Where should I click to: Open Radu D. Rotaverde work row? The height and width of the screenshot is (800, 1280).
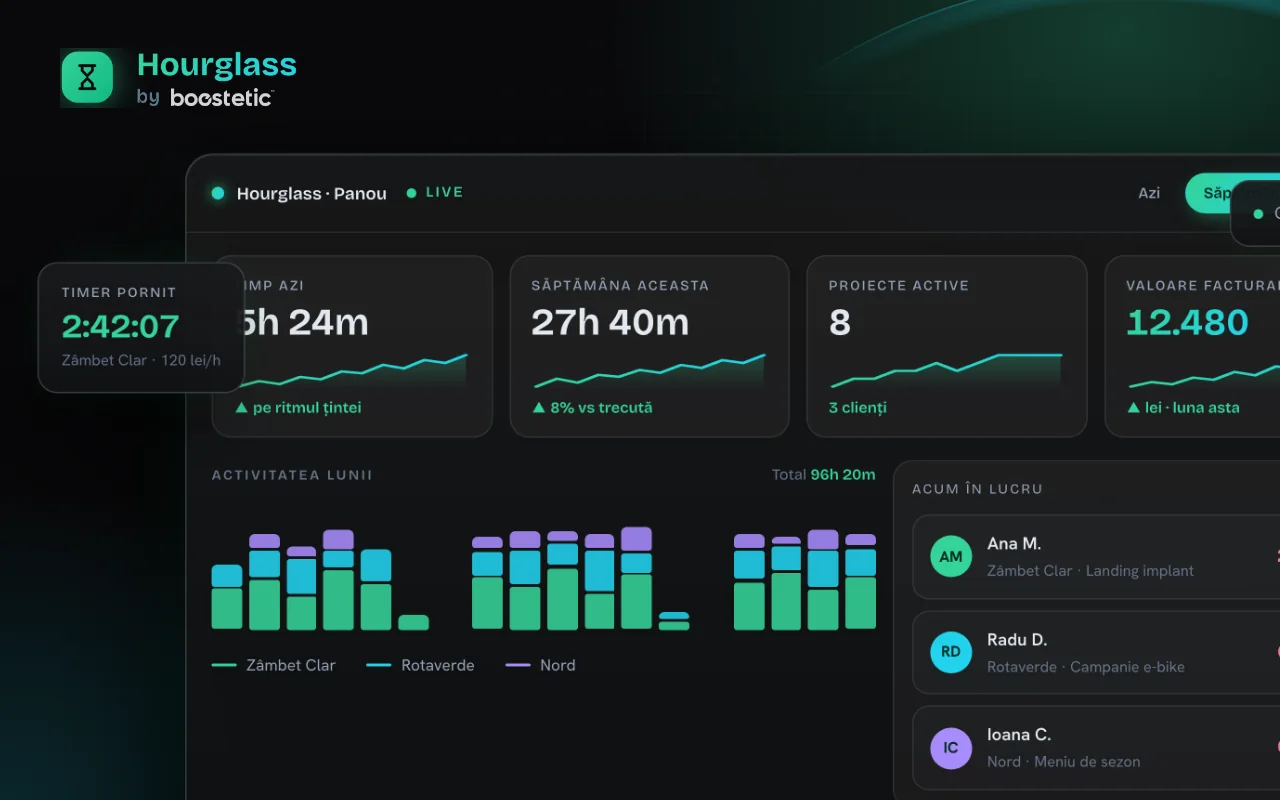(x=1096, y=652)
